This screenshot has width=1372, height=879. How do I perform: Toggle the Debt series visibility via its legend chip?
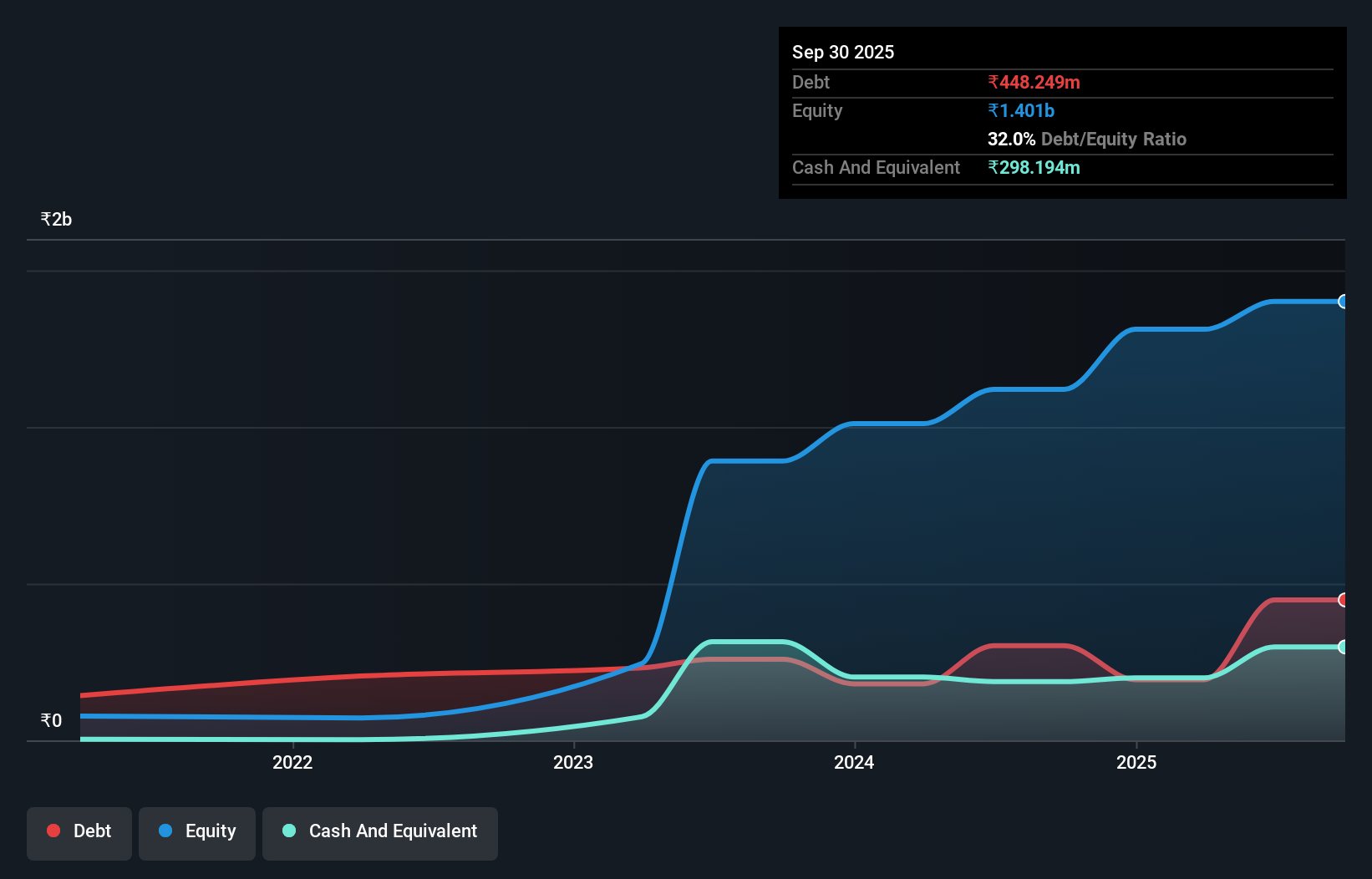(79, 831)
